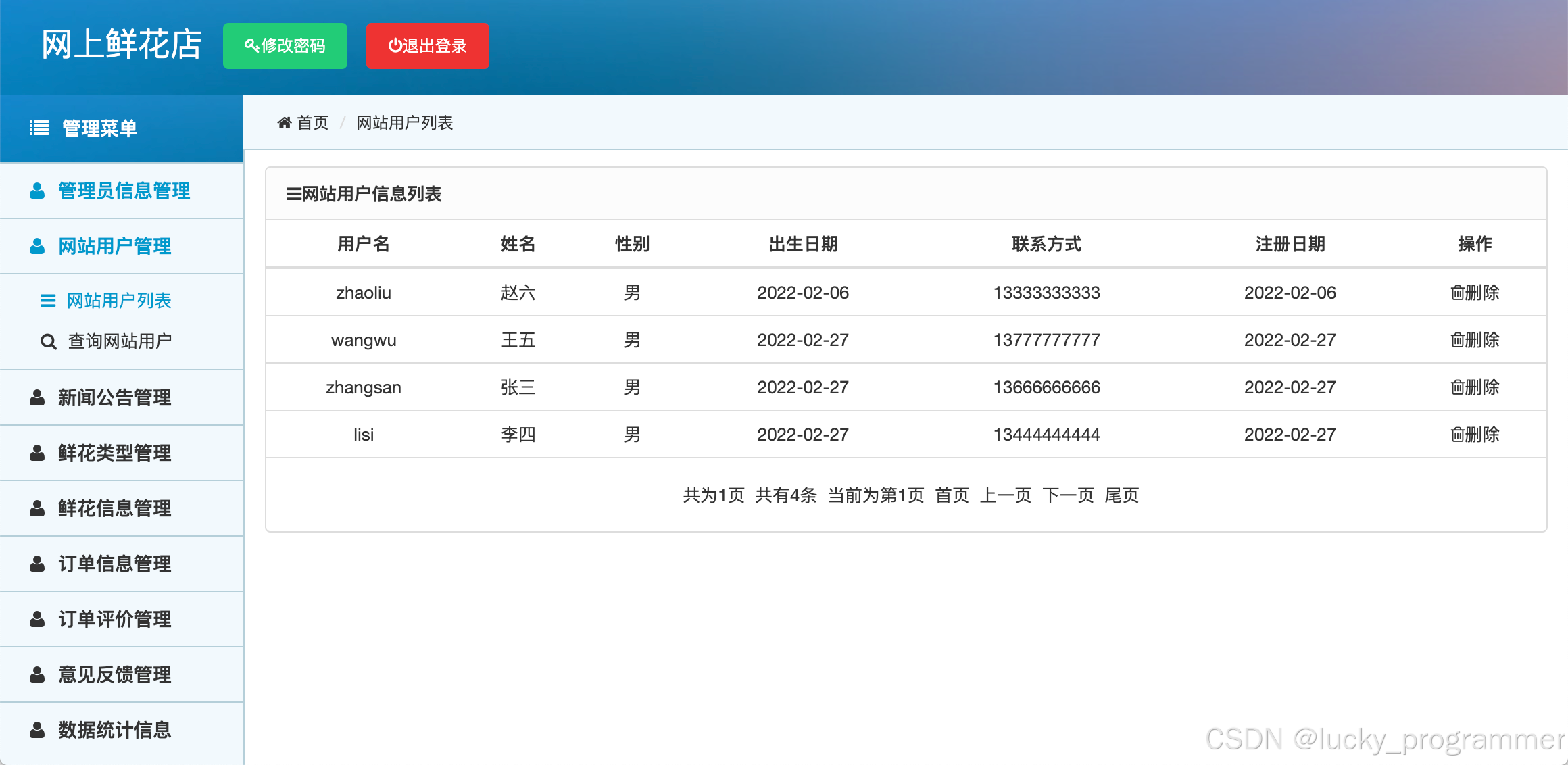This screenshot has width=1568, height=765.
Task: Delete the user lisi
Action: (1475, 435)
